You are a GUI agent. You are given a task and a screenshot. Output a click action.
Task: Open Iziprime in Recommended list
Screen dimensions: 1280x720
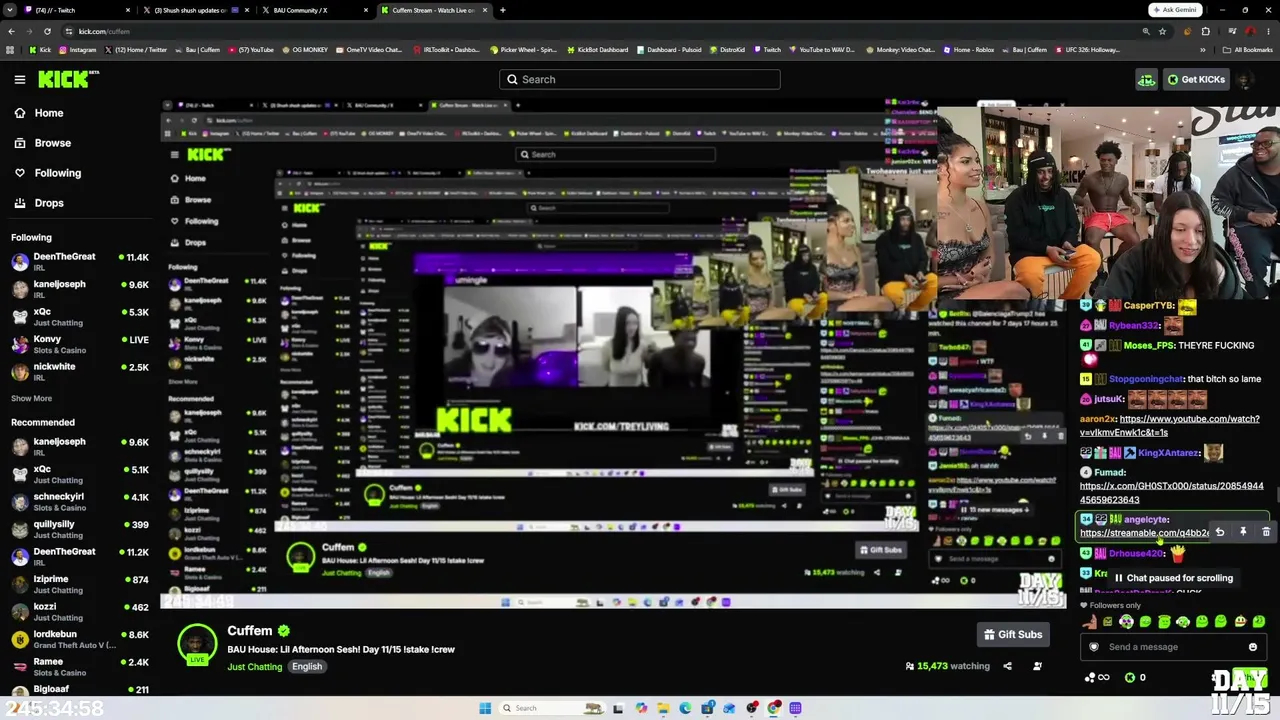(80, 584)
